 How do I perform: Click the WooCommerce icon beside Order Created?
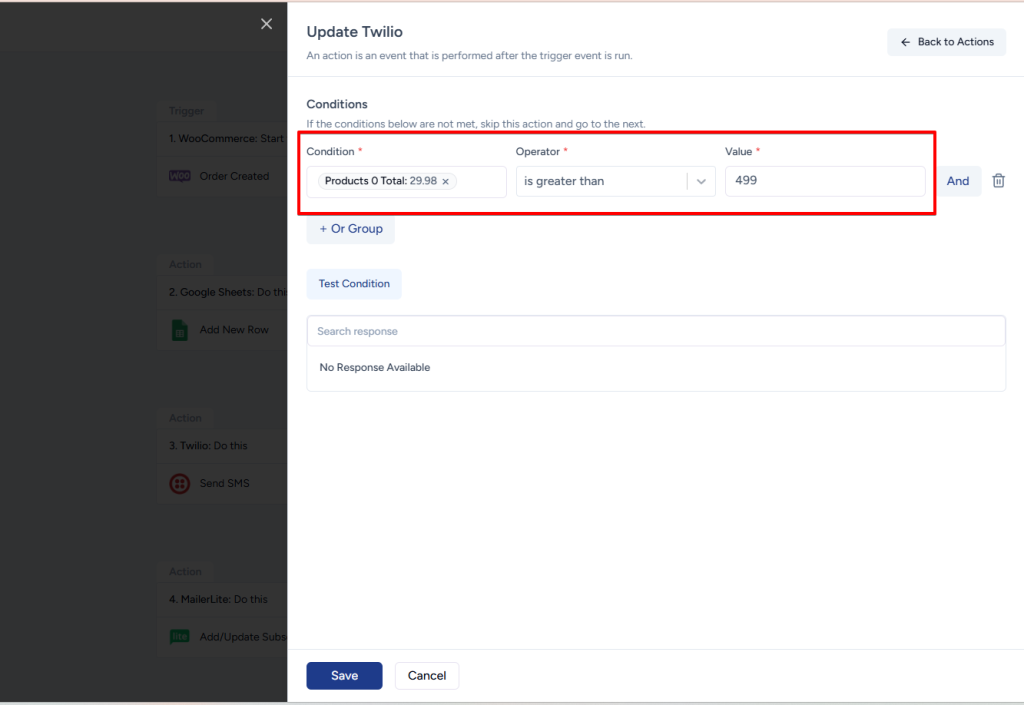pos(180,176)
